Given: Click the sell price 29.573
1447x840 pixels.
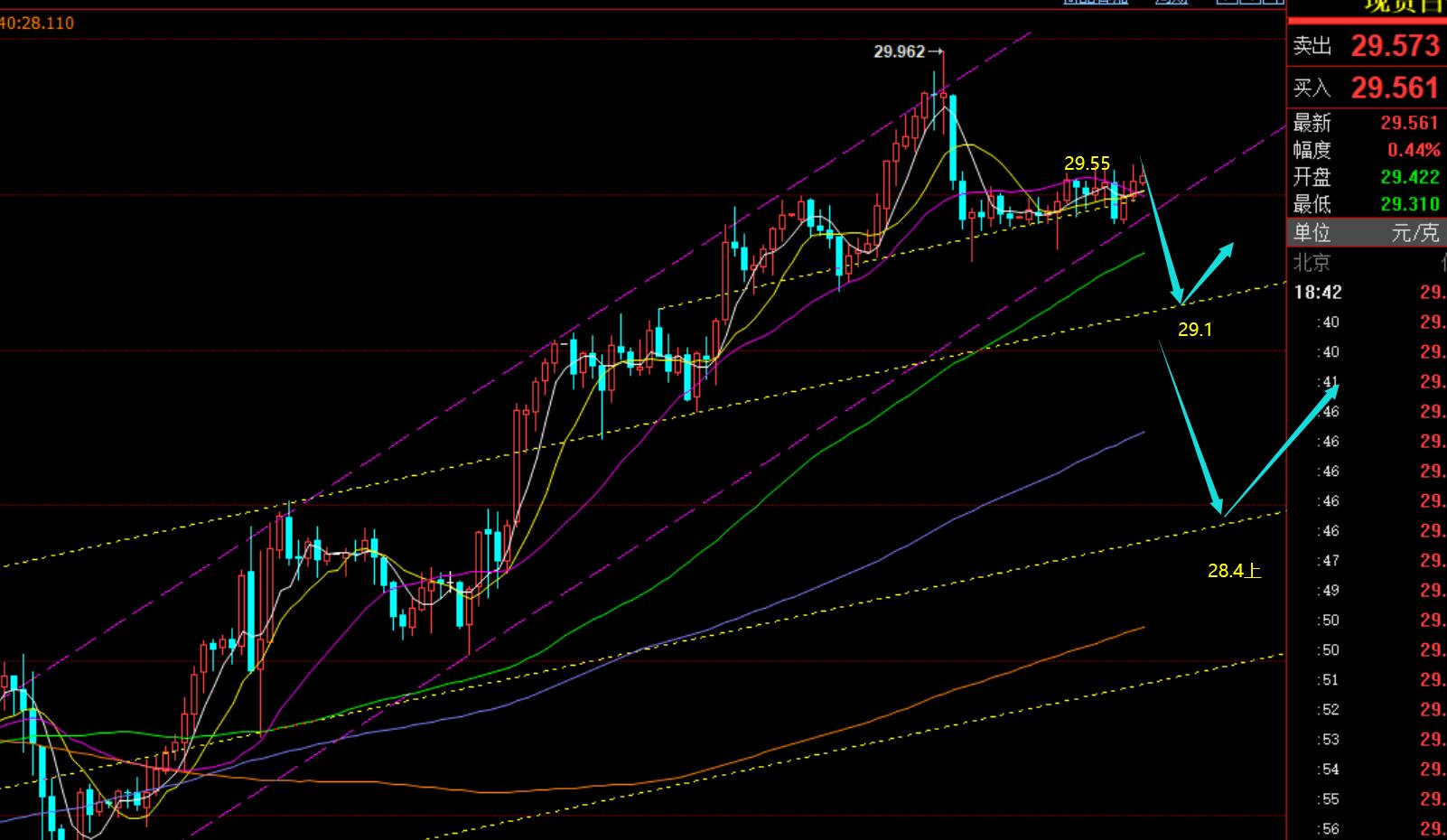Looking at the screenshot, I should point(1395,45).
